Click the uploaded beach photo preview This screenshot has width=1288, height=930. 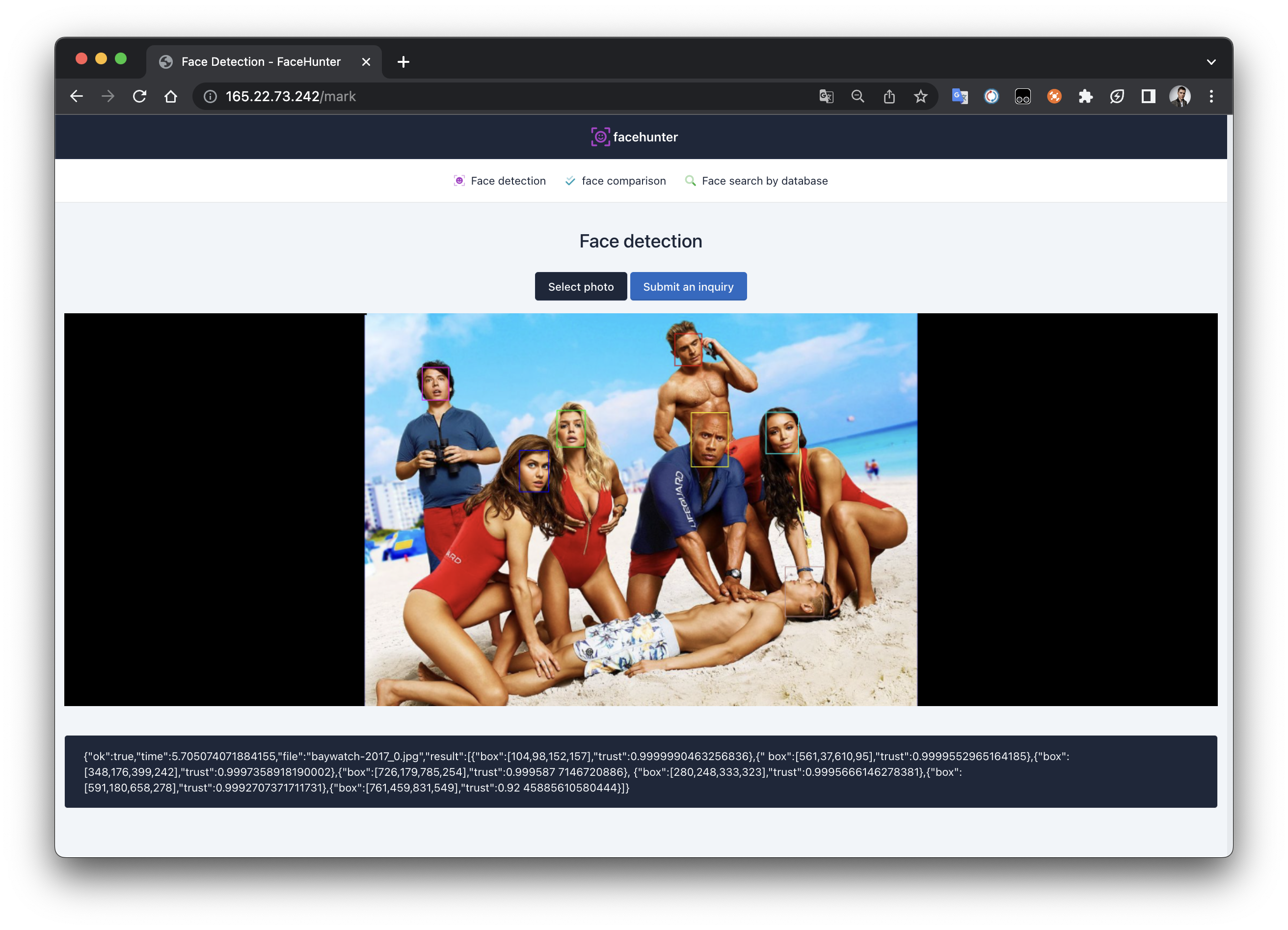641,510
